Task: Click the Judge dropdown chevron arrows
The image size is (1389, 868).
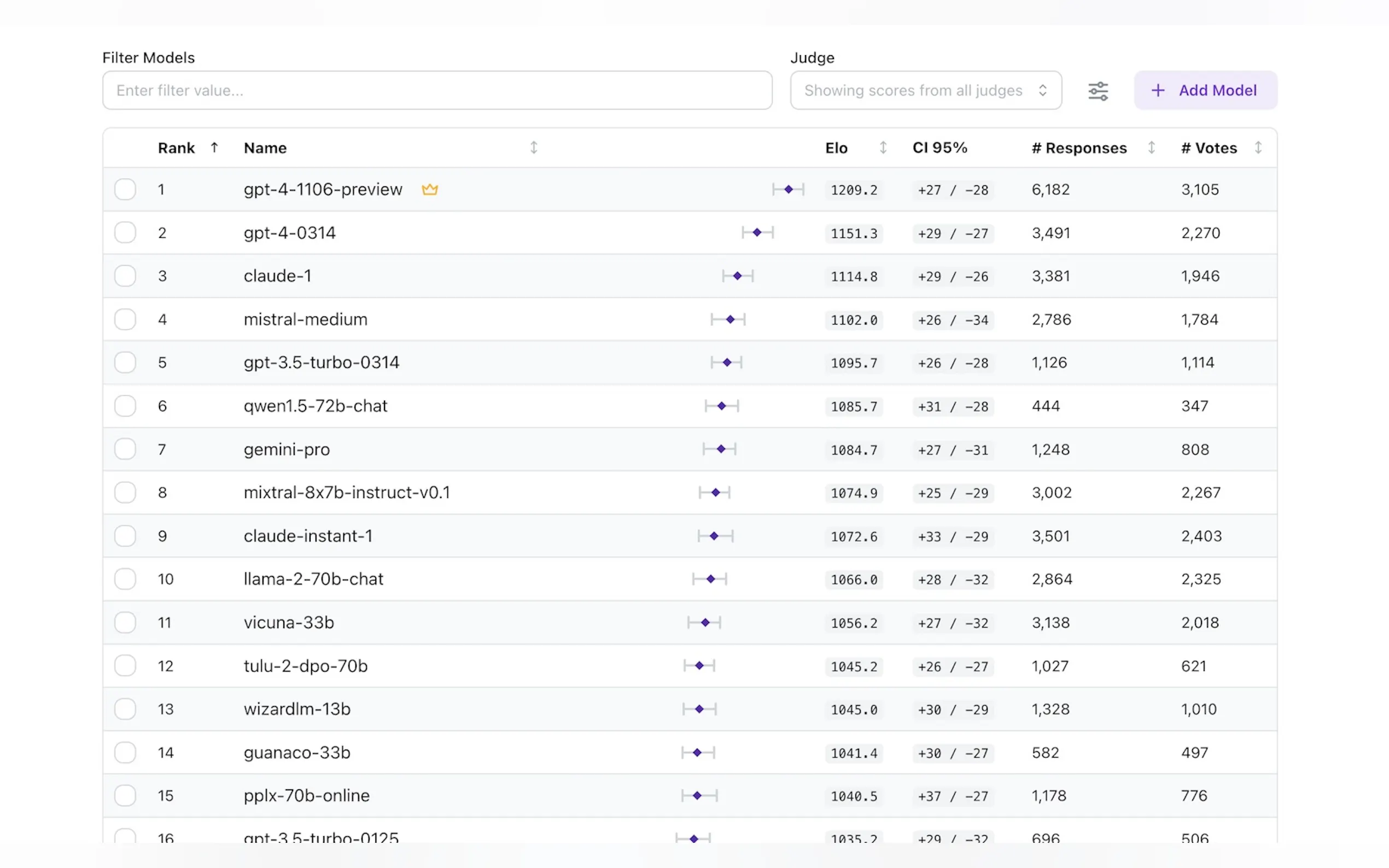Action: pos(1042,91)
